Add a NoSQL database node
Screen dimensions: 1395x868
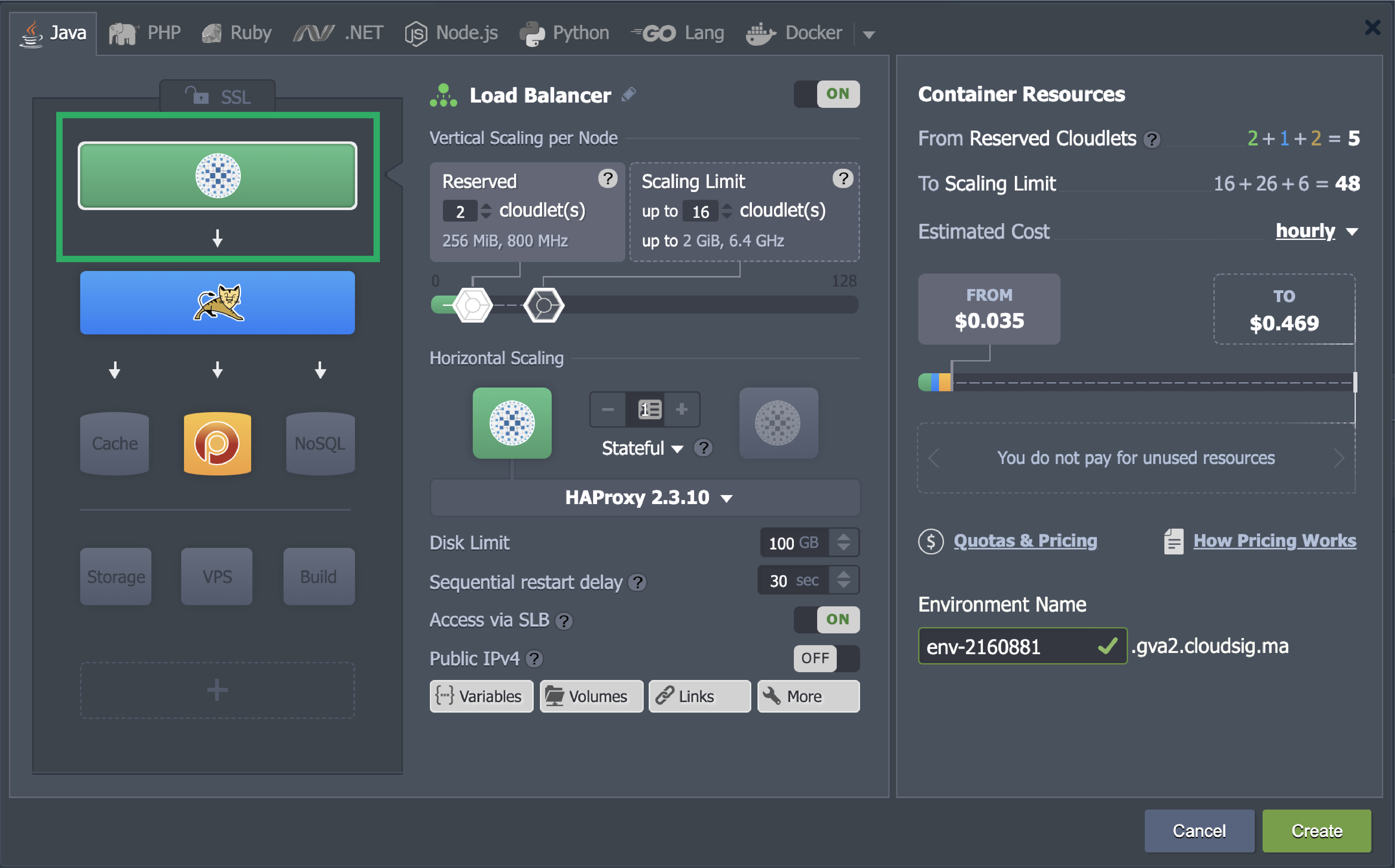click(320, 443)
